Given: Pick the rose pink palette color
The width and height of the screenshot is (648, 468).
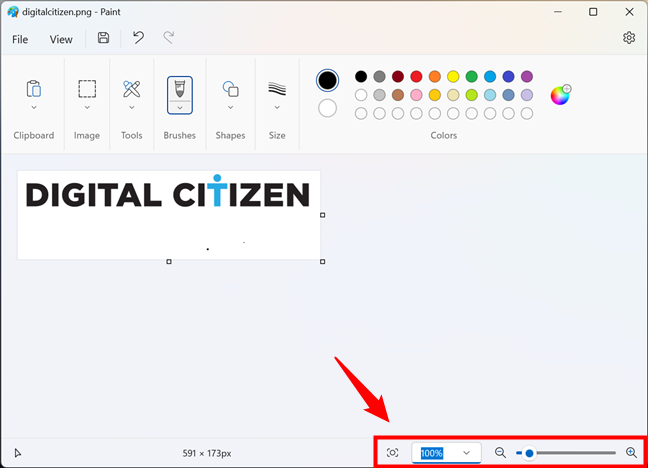Looking at the screenshot, I should [416, 95].
